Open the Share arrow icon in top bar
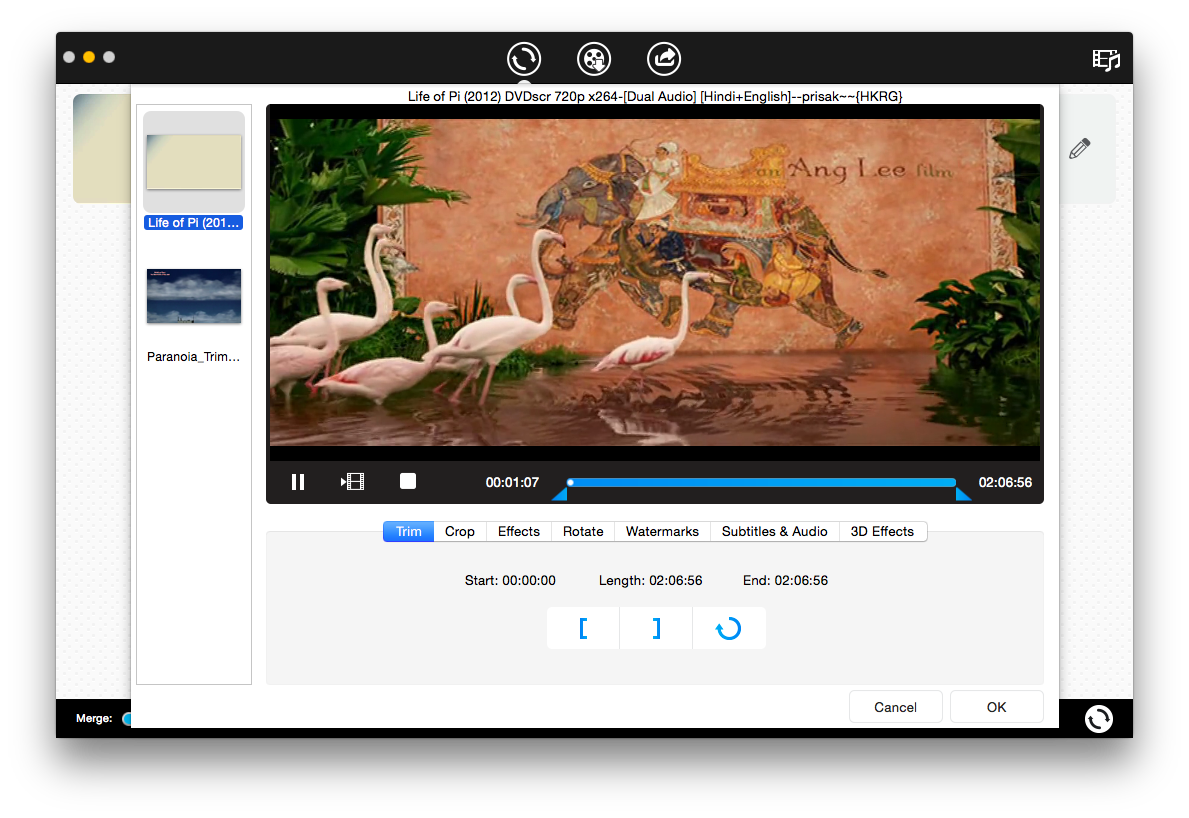 click(664, 58)
